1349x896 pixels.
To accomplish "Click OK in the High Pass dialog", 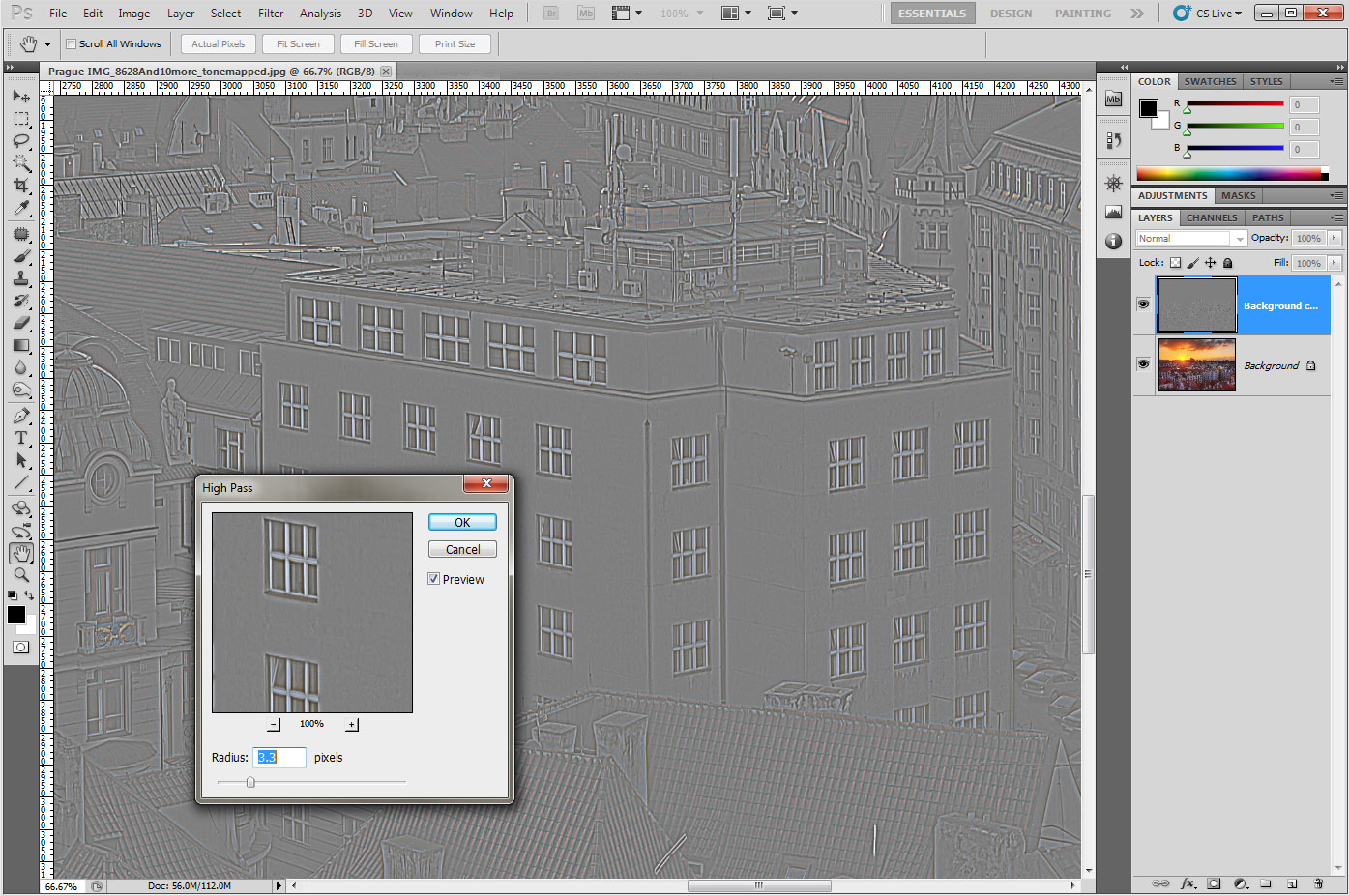I will [462, 522].
